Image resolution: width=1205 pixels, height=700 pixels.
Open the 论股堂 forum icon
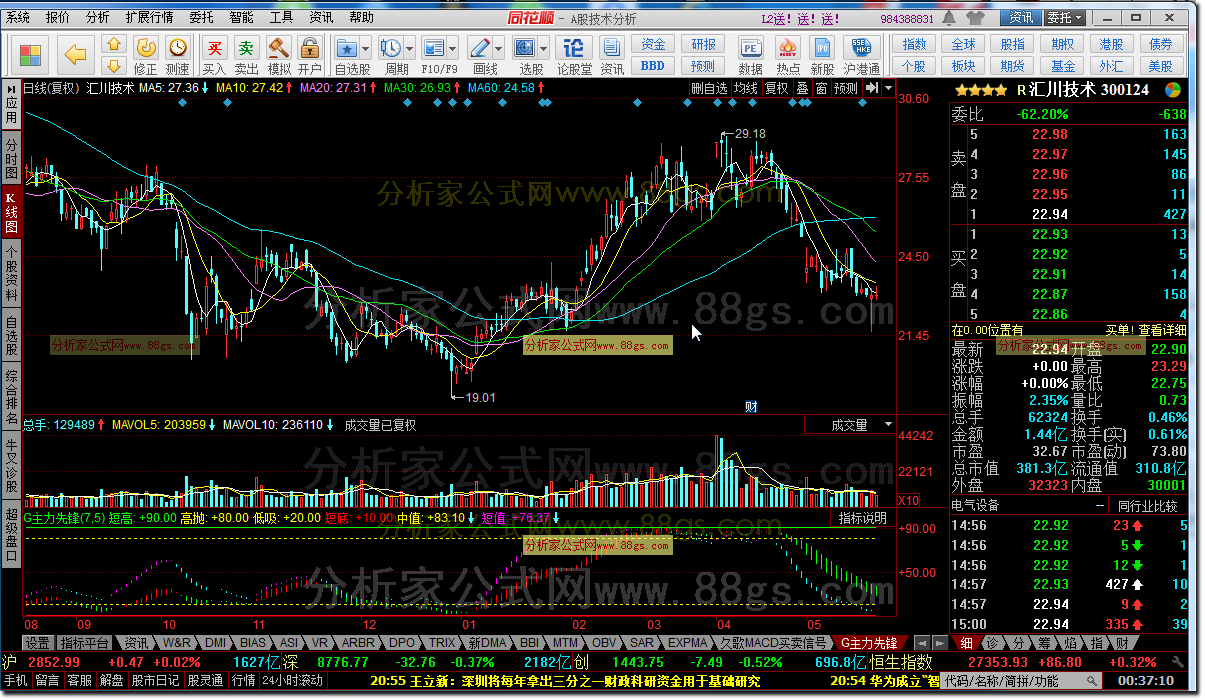pyautogui.click(x=574, y=55)
